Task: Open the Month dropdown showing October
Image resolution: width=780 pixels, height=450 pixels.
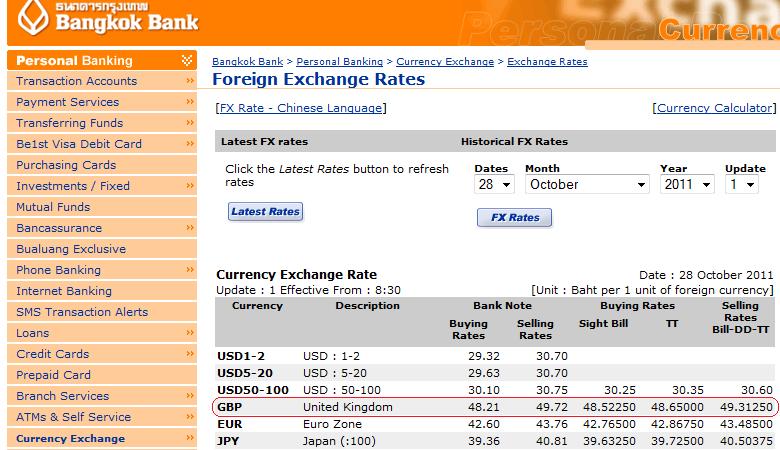Action: coord(587,184)
